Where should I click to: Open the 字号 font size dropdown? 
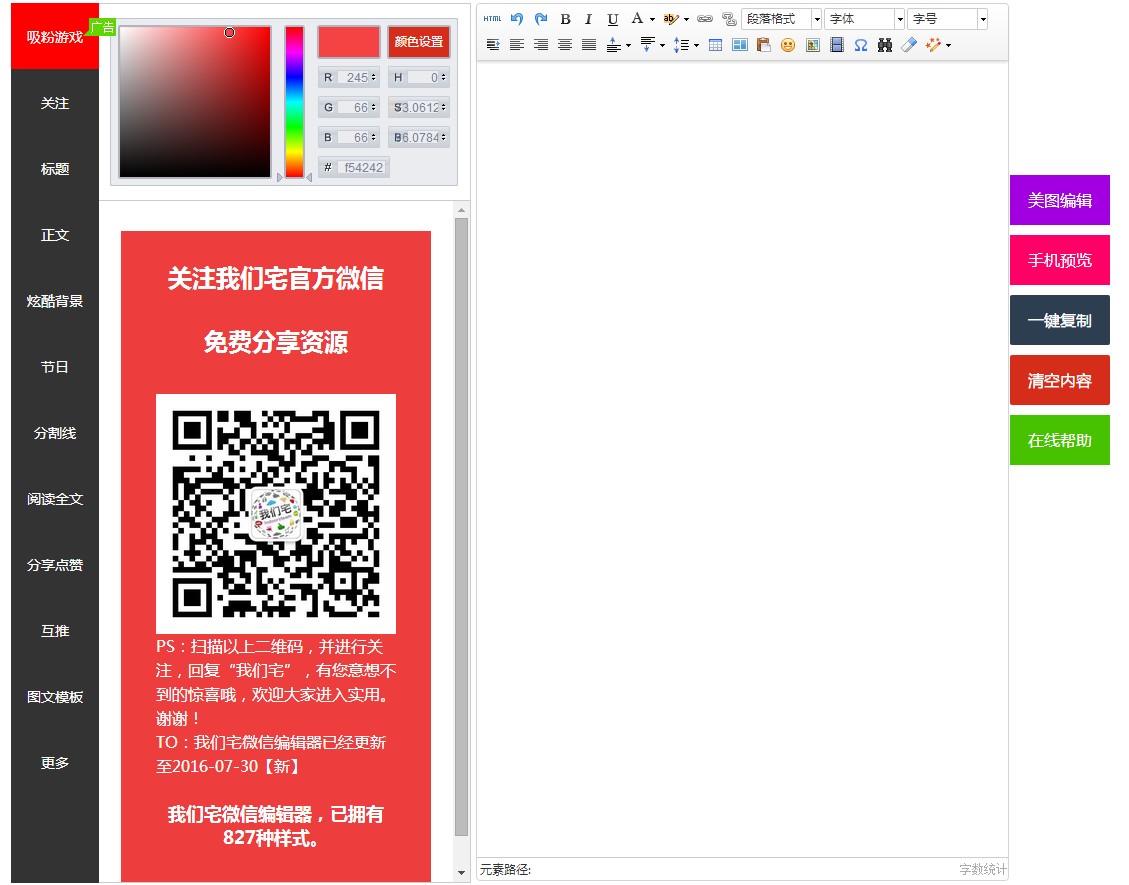(947, 19)
